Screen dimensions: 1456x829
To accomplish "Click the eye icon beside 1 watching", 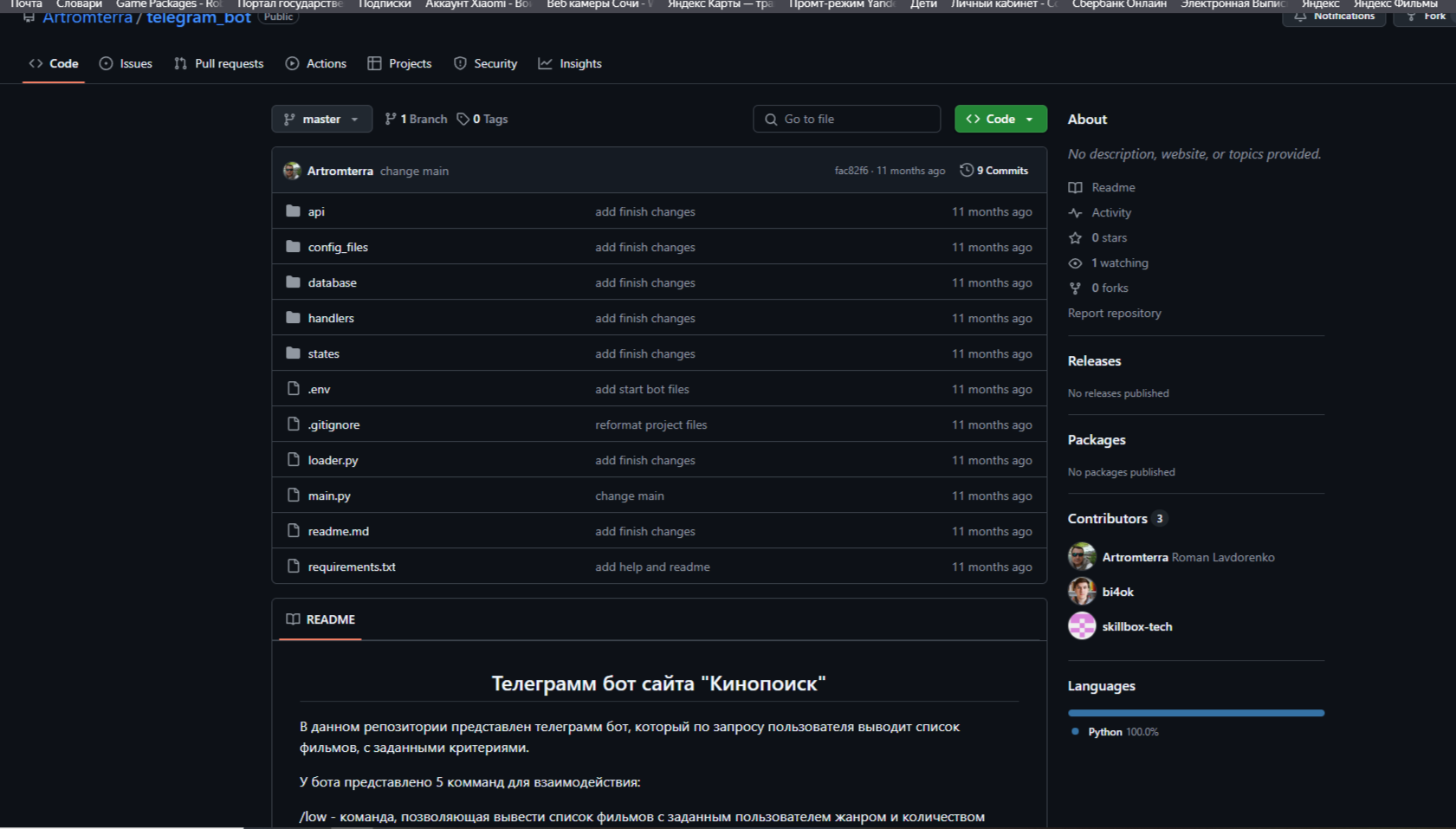I will coord(1075,262).
